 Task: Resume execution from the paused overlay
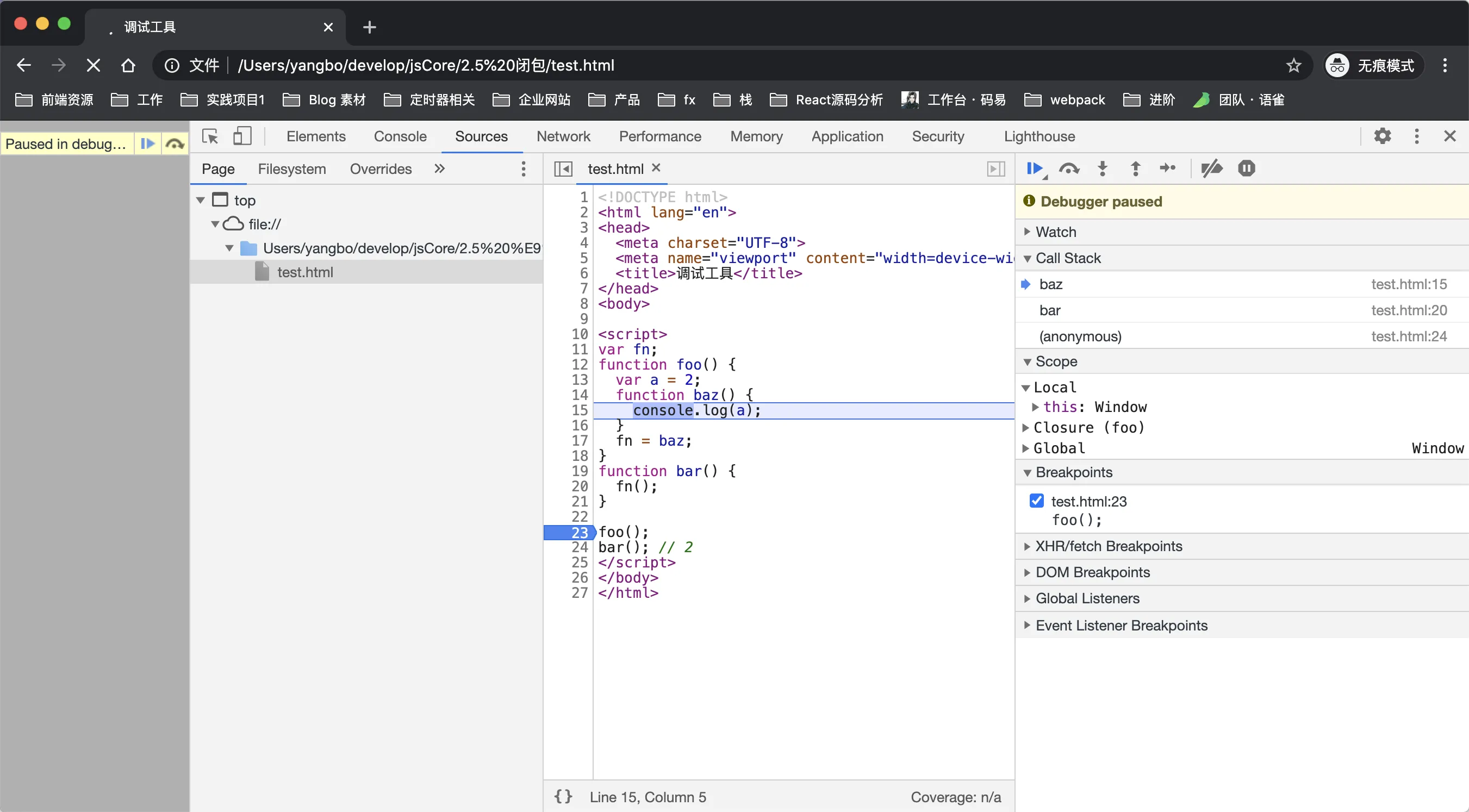coord(148,143)
